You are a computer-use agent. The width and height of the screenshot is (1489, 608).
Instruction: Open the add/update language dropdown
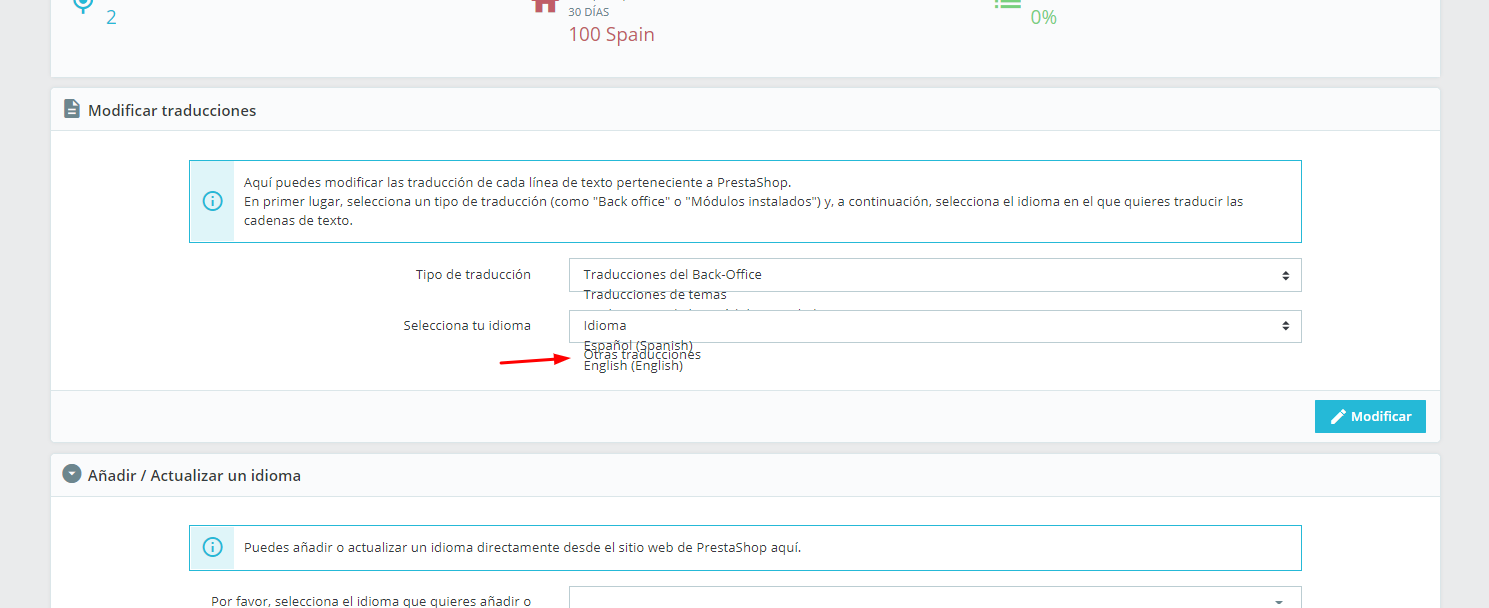coord(935,597)
